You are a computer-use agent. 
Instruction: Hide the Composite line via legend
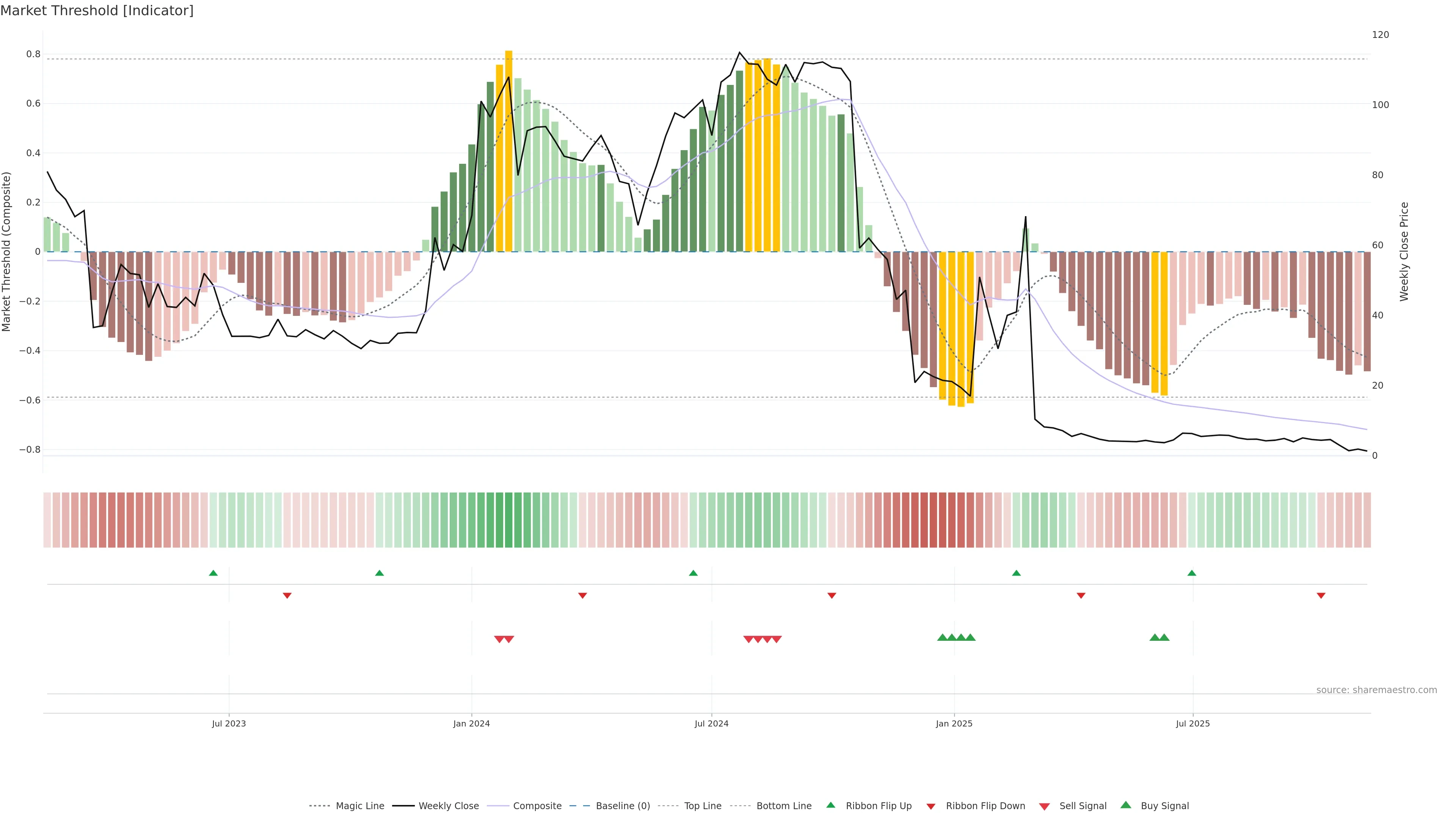[537, 806]
